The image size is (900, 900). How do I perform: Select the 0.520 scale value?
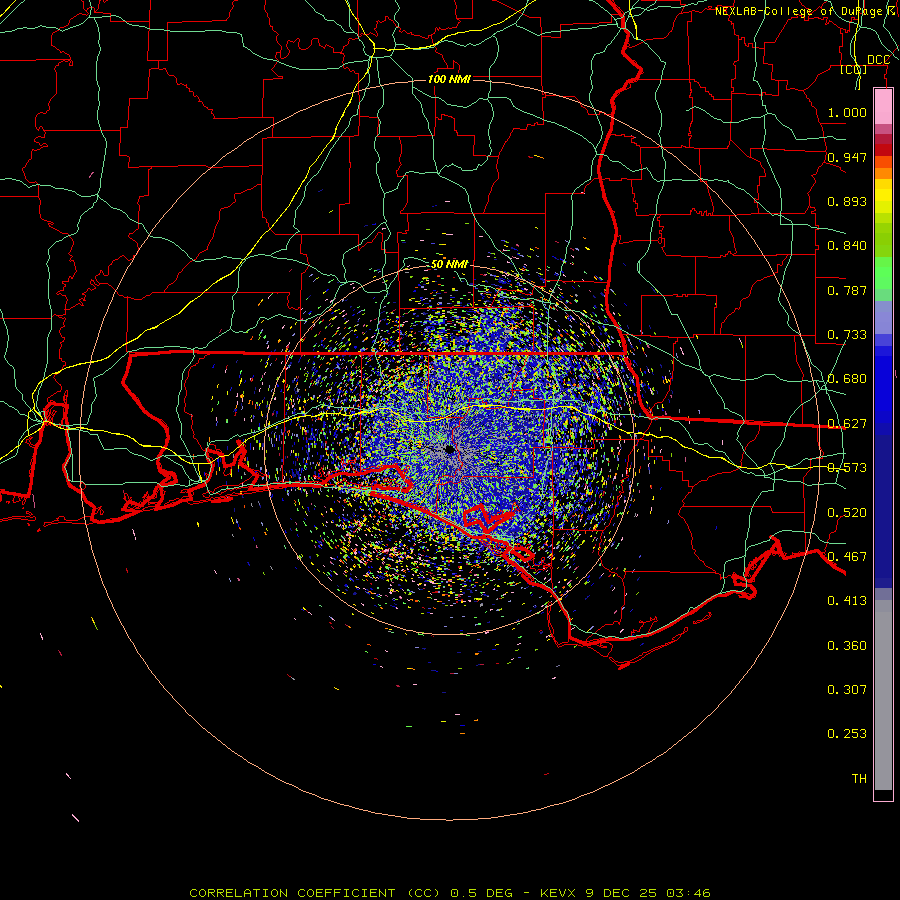coord(847,513)
